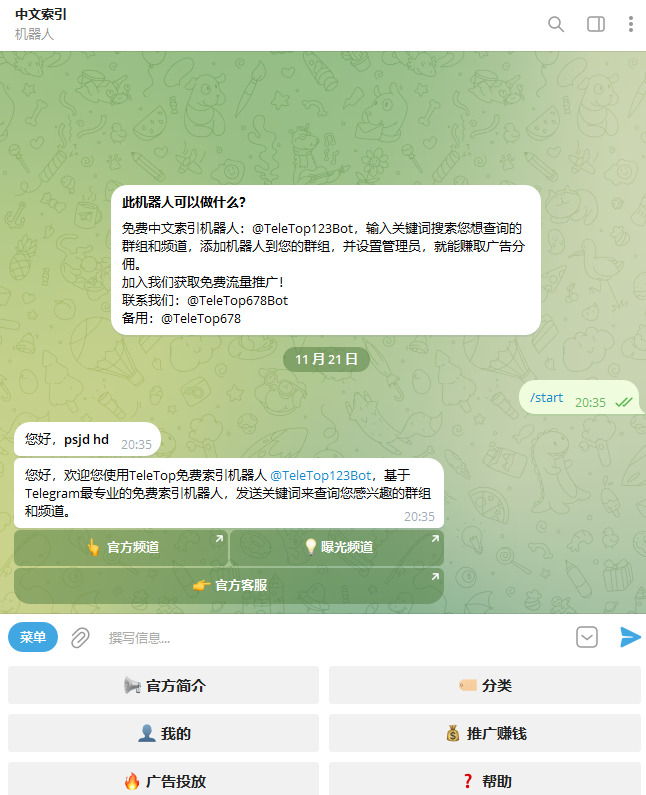The width and height of the screenshot is (646, 795).
Task: Select 我的 keyboard button
Action: click(163, 733)
